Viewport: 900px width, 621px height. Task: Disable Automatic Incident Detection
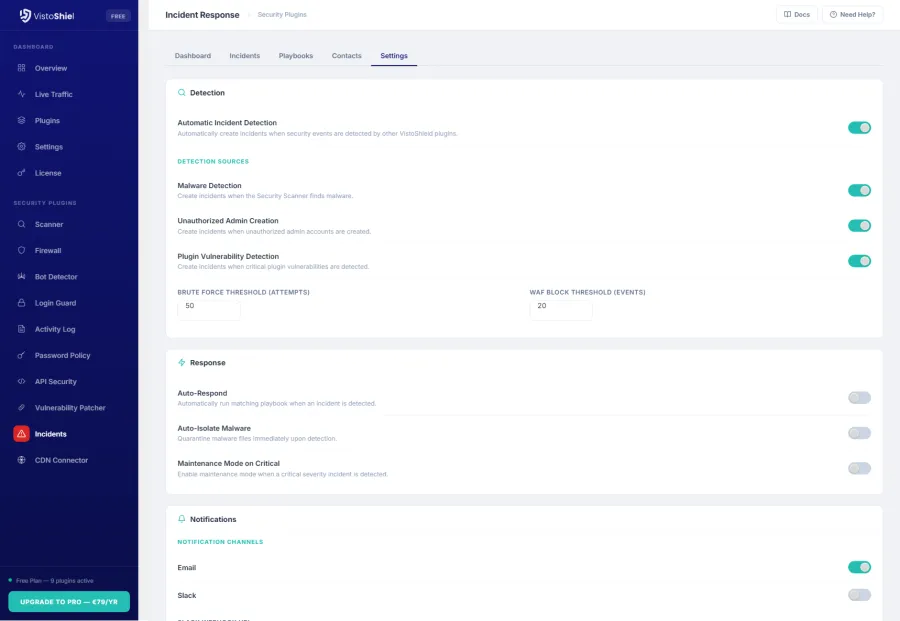click(859, 128)
